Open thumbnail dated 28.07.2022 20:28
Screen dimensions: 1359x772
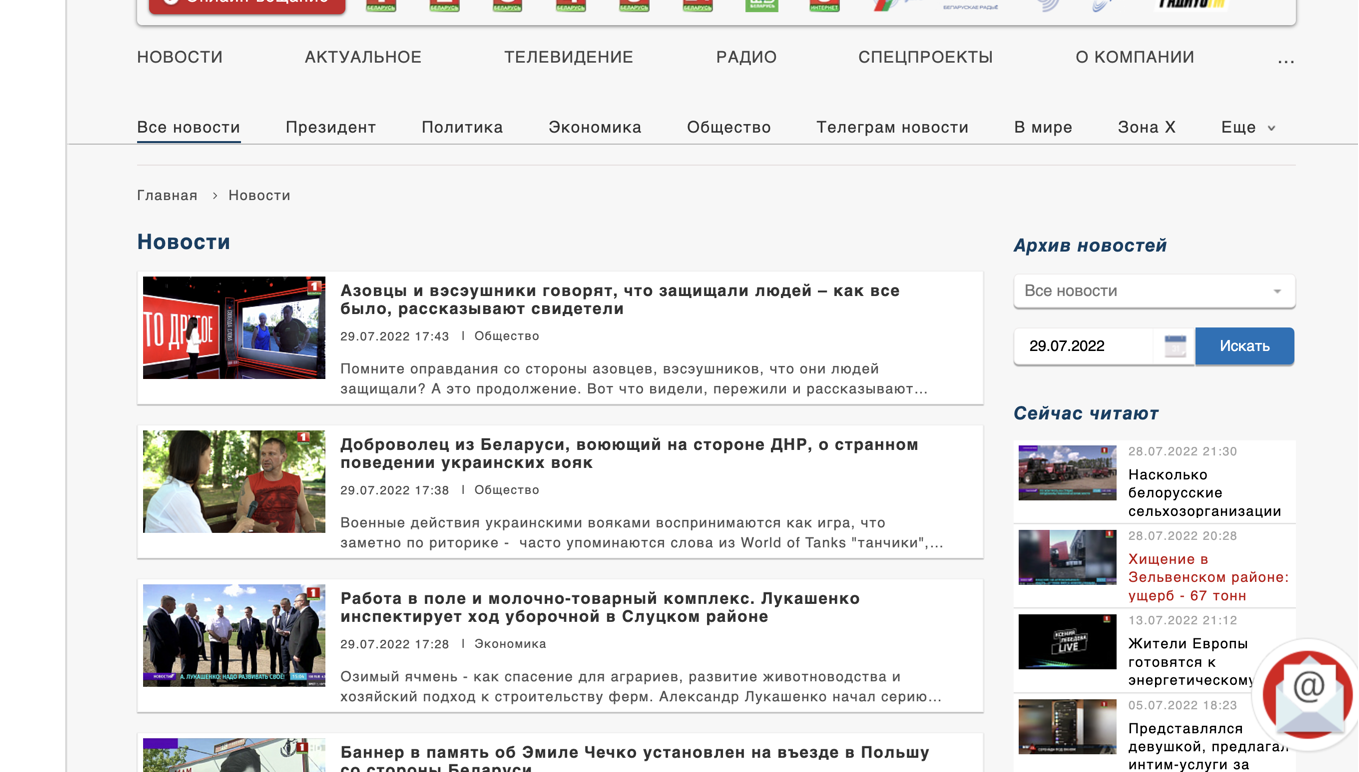click(1067, 557)
